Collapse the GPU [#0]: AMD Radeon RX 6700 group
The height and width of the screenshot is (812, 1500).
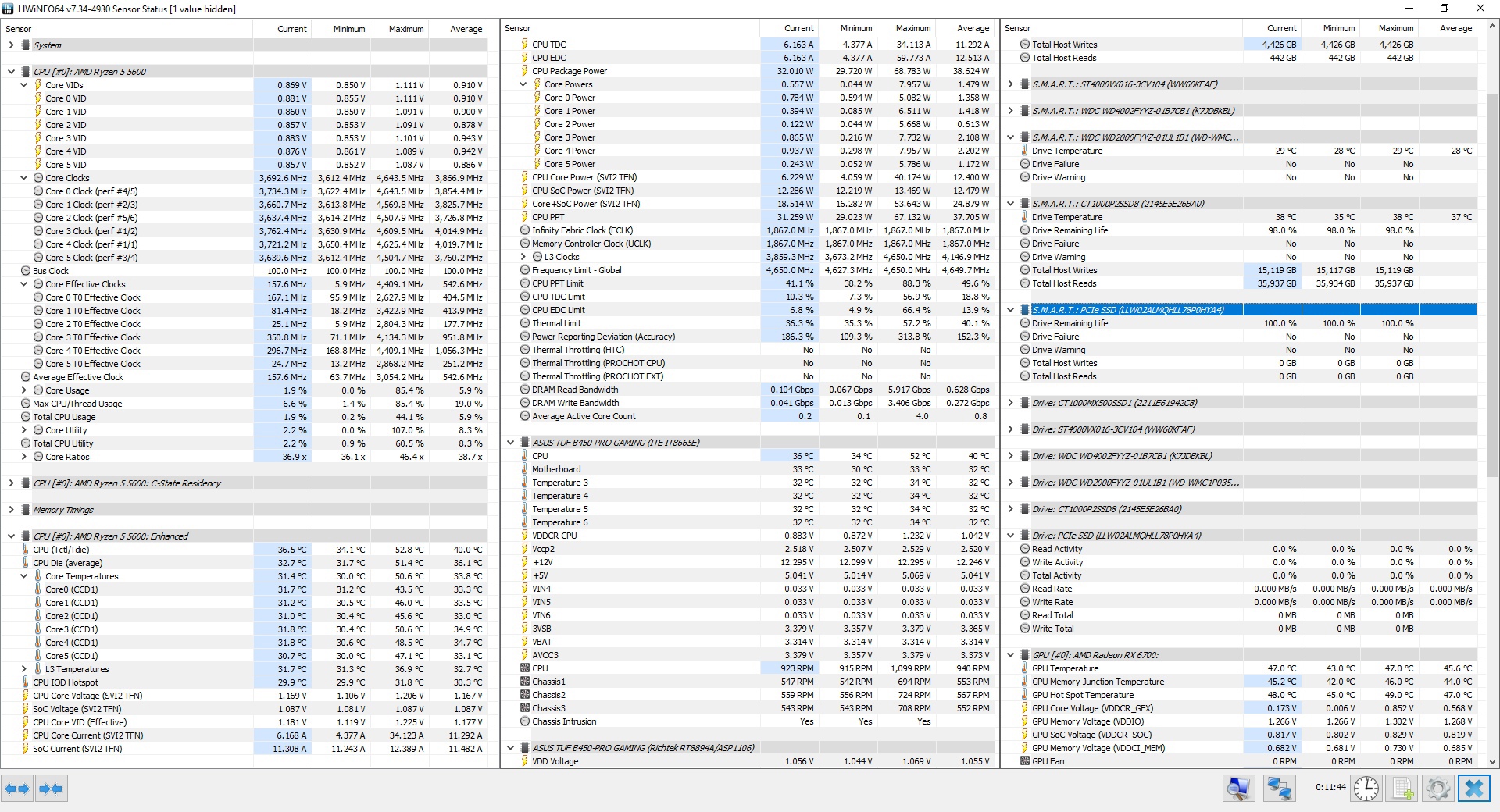coord(1010,655)
